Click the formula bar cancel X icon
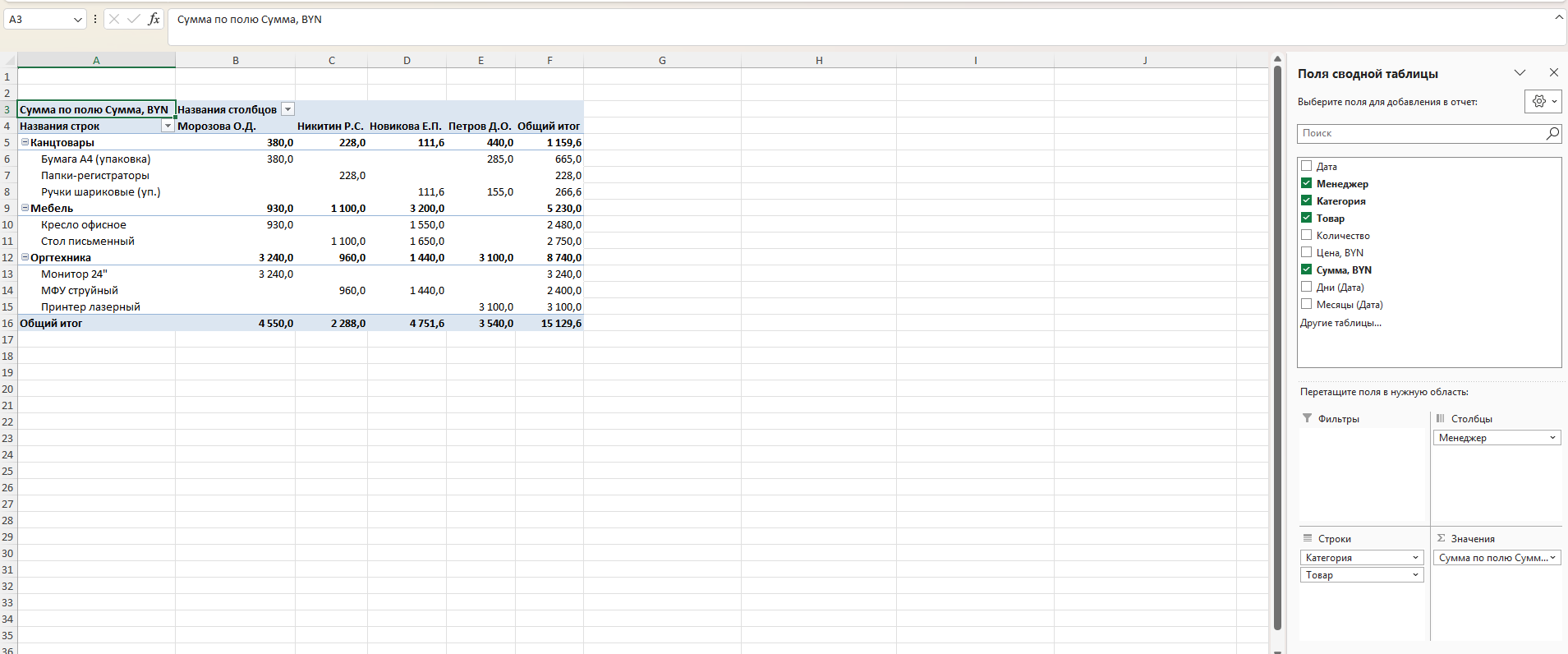1568x654 pixels. 114,19
